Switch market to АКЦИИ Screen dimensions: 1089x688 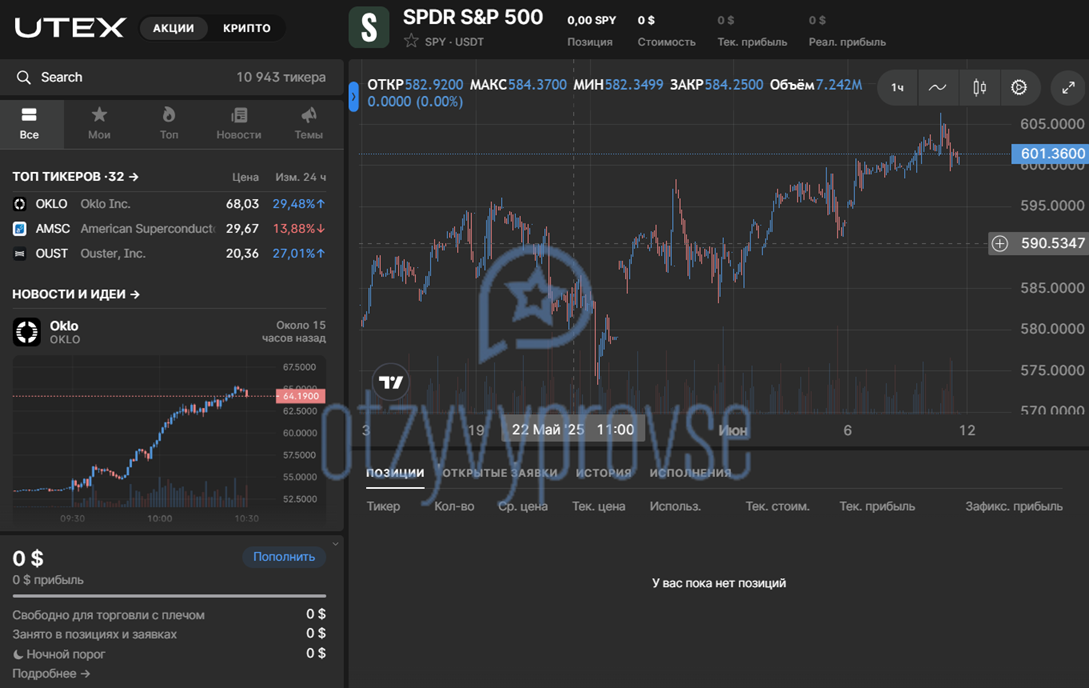coord(174,28)
